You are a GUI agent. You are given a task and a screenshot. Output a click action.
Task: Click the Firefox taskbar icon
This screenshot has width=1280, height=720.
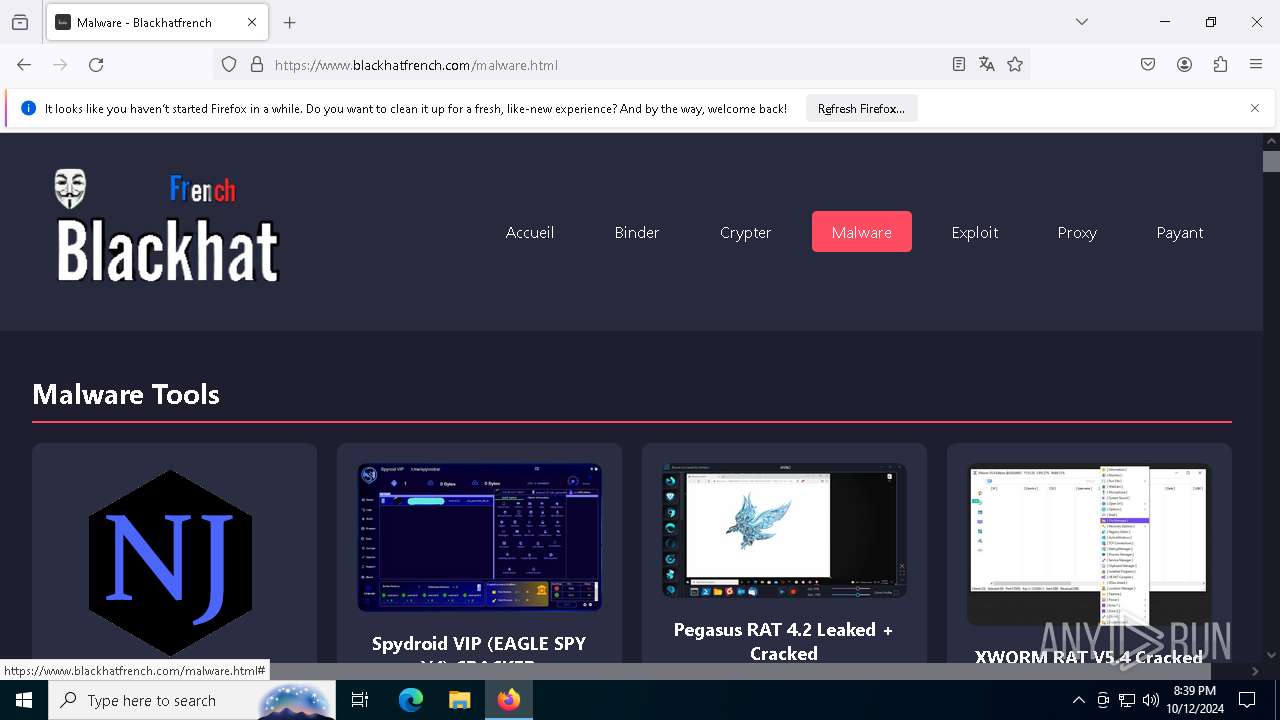click(509, 700)
